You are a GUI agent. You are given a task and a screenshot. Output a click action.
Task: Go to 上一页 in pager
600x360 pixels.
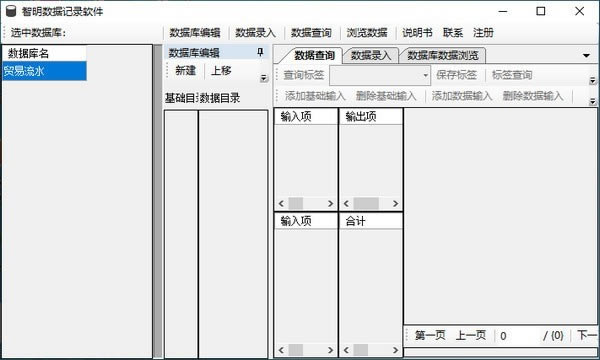tap(471, 336)
